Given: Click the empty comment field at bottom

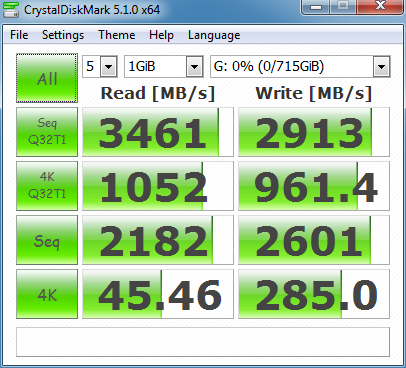Looking at the screenshot, I should coord(203,342).
